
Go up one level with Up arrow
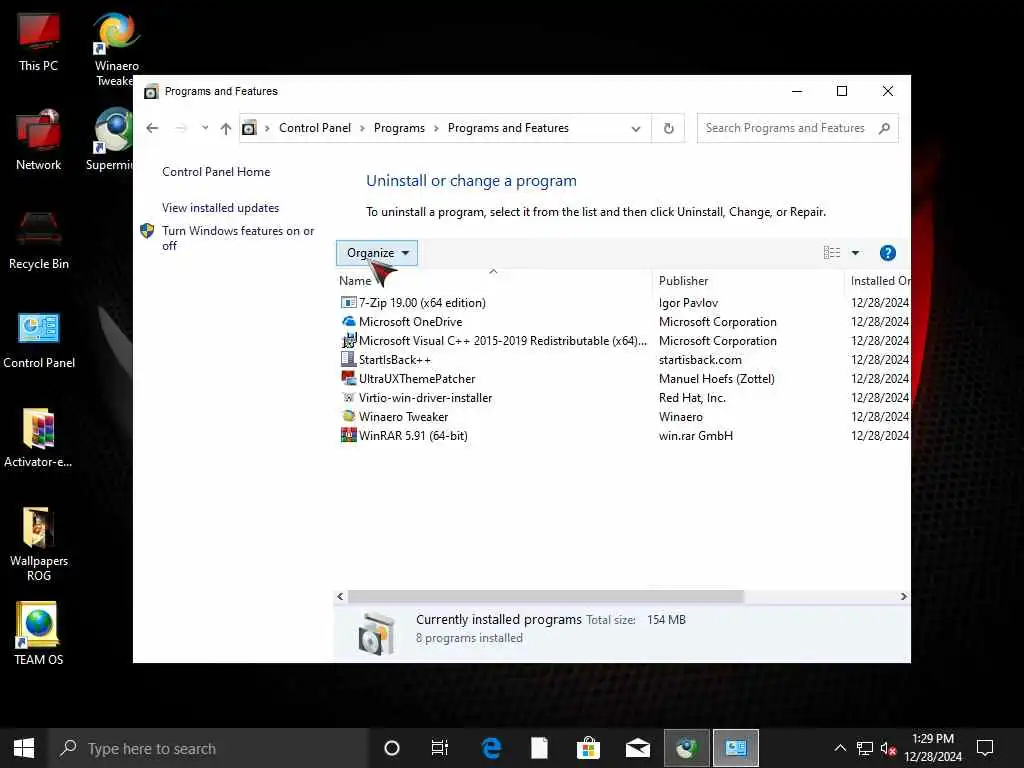point(225,128)
